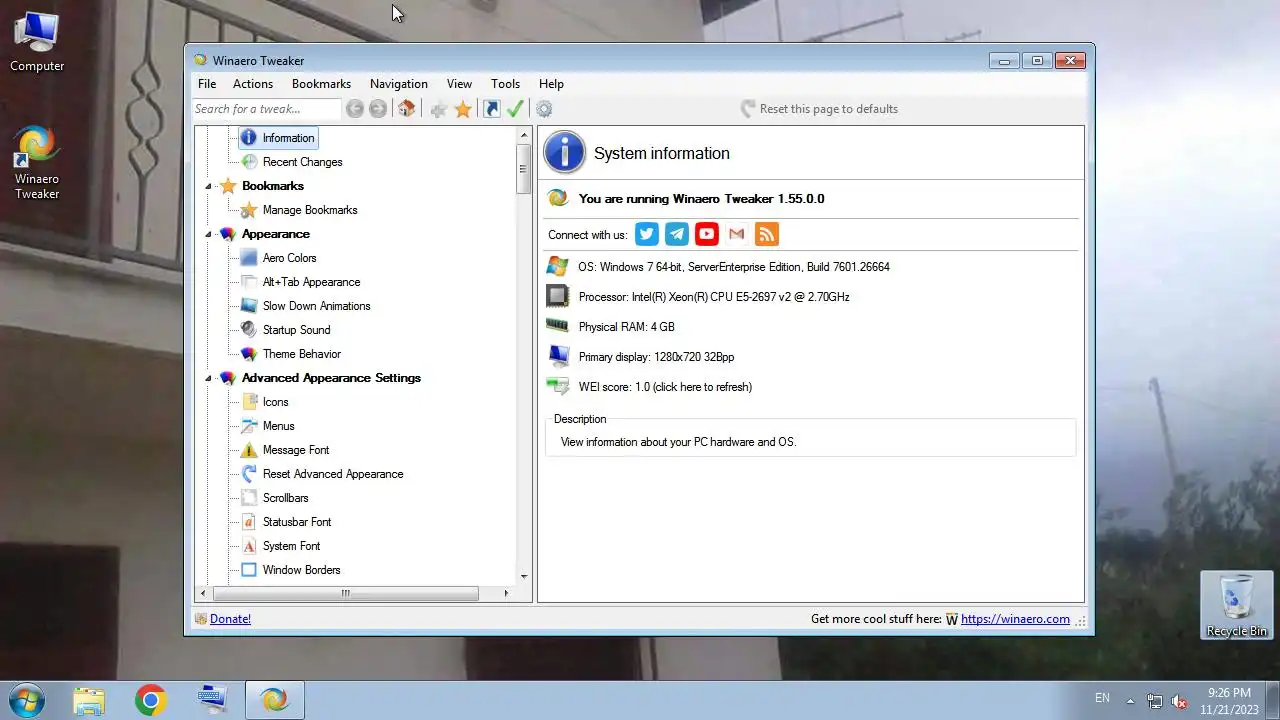This screenshot has width=1280, height=720.
Task: Open Winaero's Twitter page icon
Action: point(647,234)
